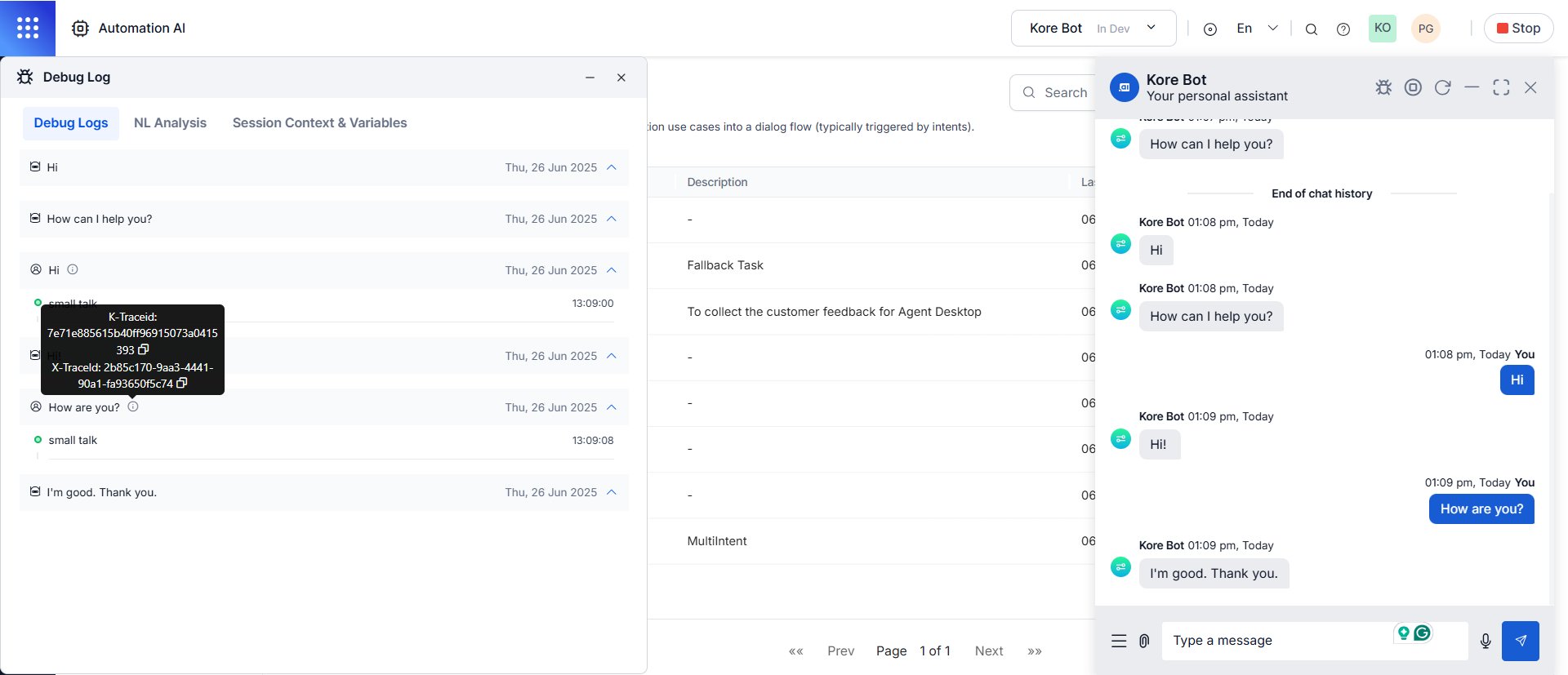
Task: Click the attachment paperclip icon
Action: point(1144,641)
